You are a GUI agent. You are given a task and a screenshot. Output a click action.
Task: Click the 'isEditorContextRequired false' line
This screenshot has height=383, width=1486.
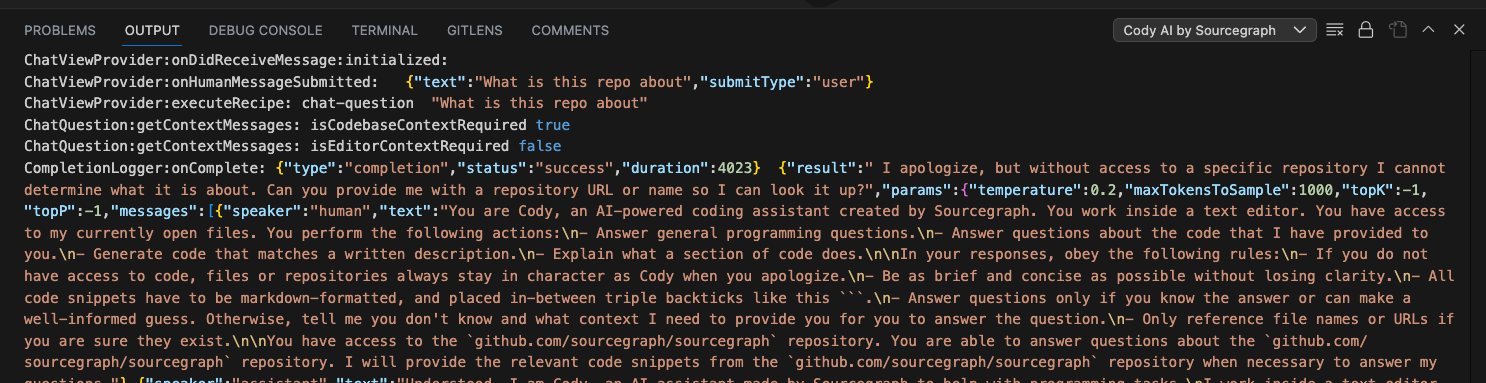[293, 147]
